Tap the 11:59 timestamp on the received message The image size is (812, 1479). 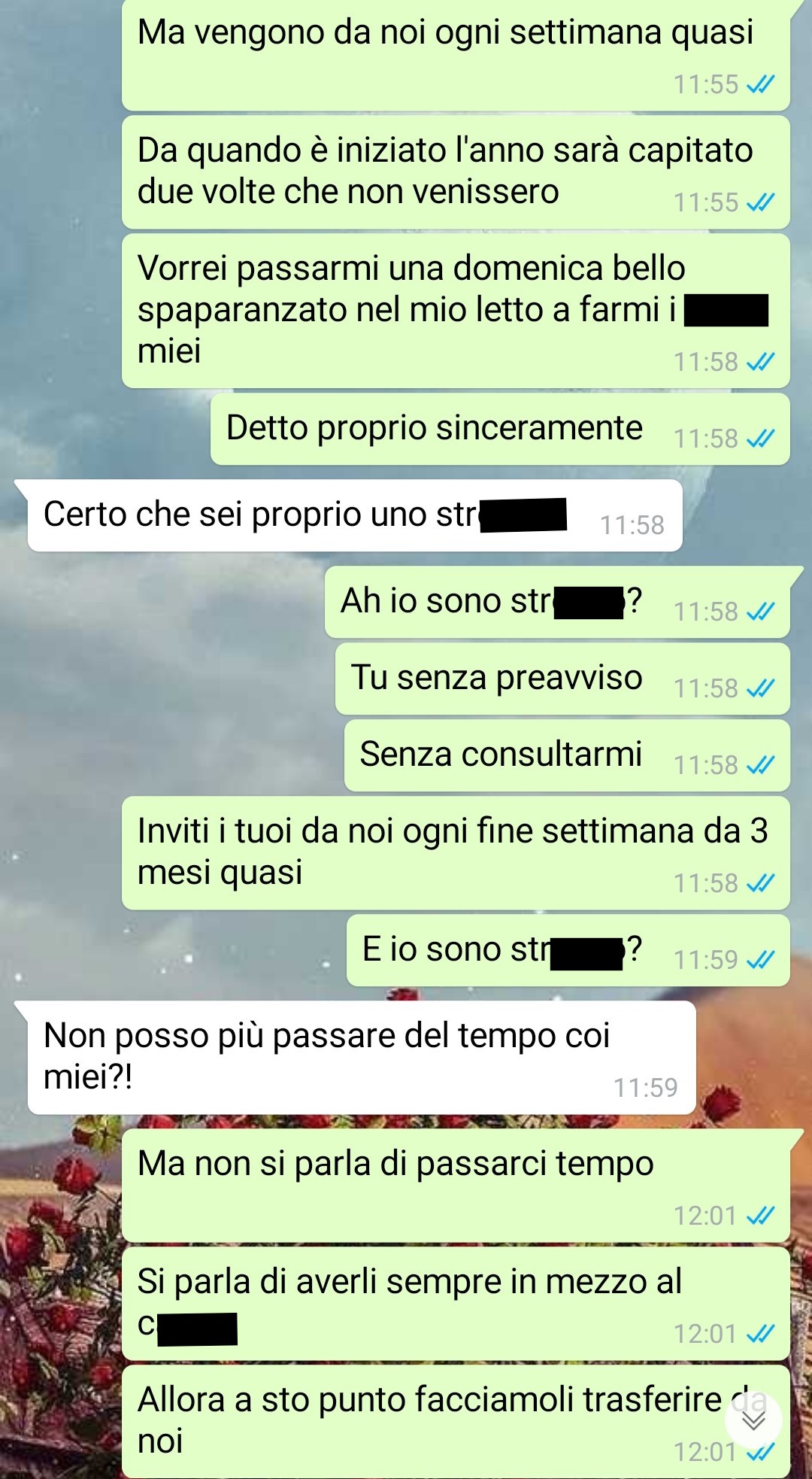point(646,1088)
